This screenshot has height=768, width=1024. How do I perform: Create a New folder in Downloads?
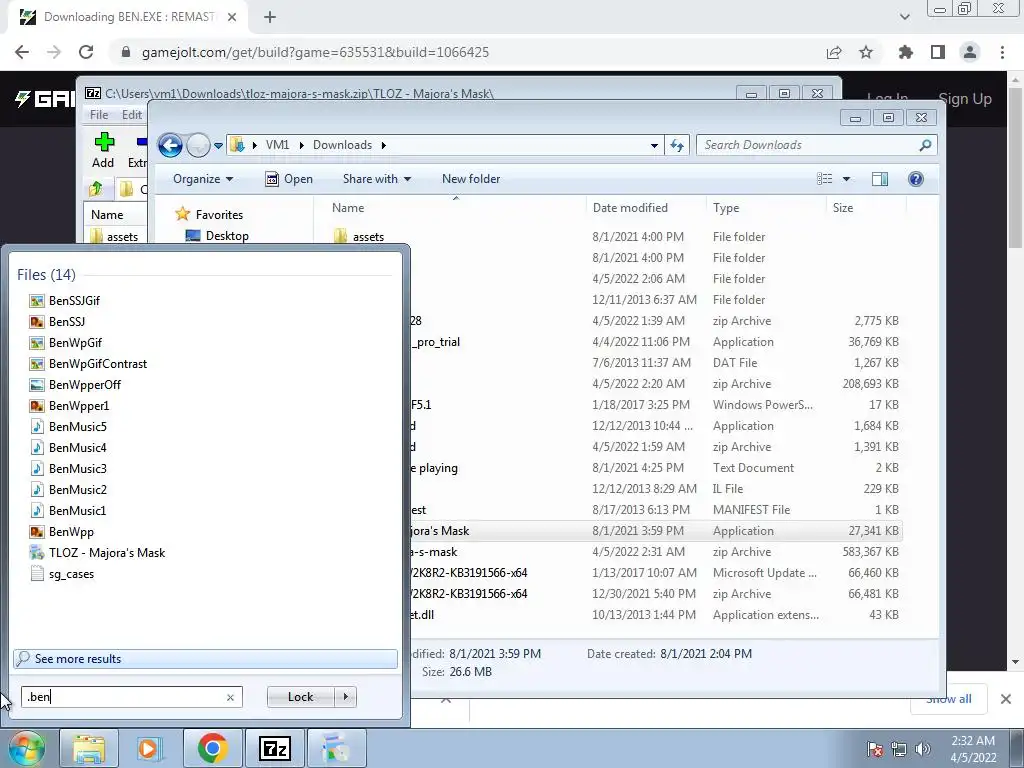pyautogui.click(x=471, y=179)
